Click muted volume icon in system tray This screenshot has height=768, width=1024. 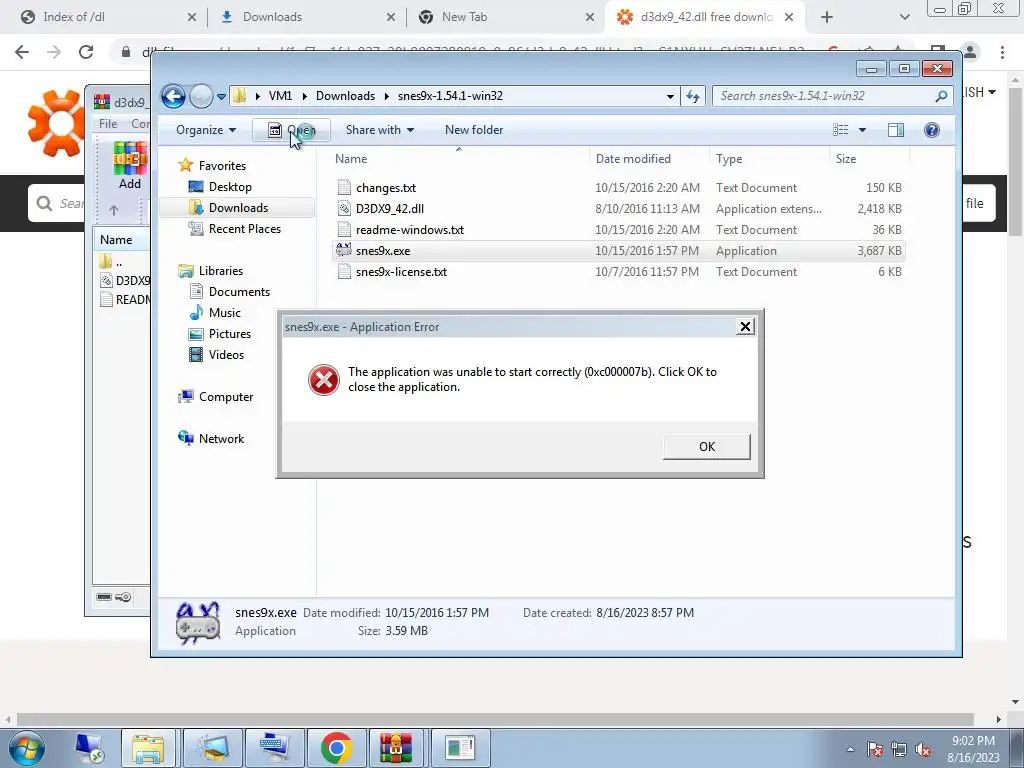(x=923, y=749)
